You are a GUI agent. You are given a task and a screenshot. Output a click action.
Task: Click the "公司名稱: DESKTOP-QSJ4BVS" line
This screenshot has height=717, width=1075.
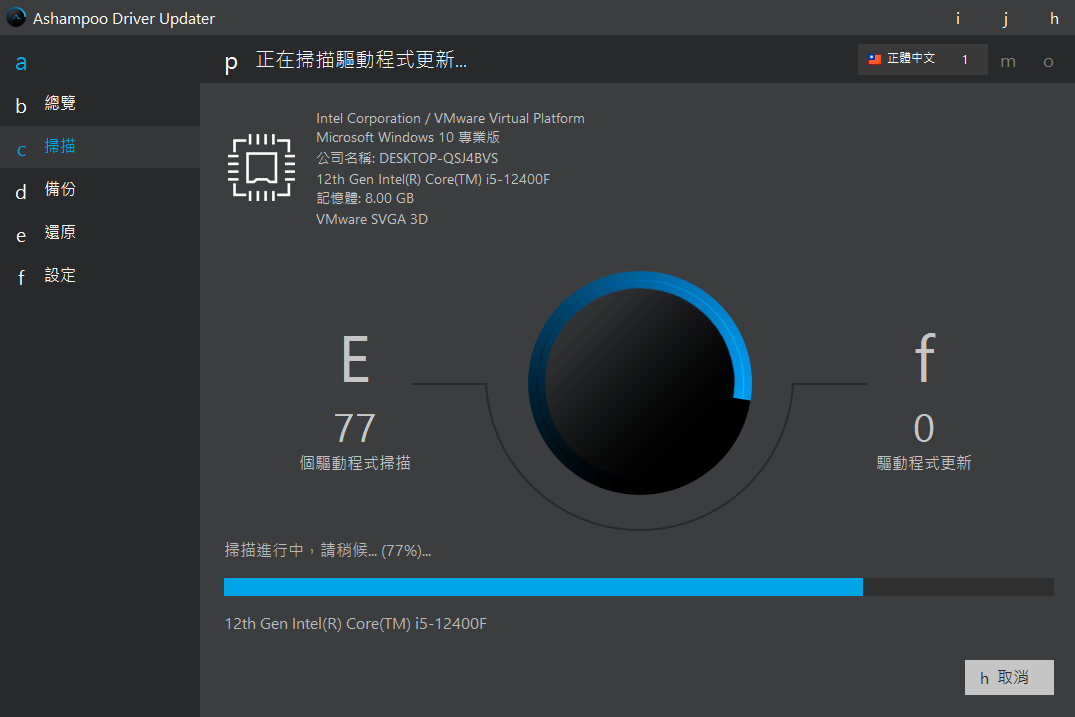[407, 158]
